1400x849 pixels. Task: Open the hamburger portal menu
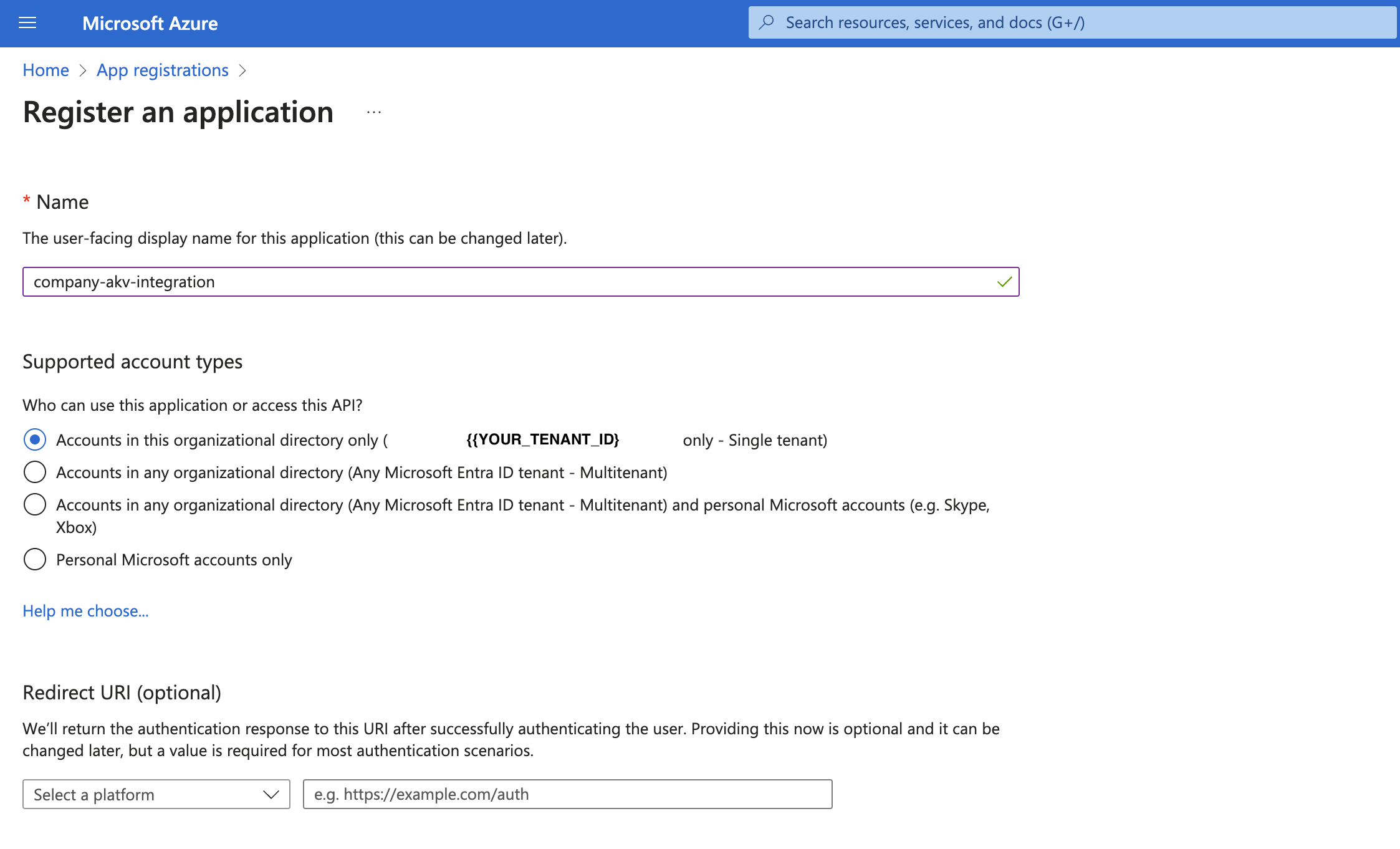27,23
